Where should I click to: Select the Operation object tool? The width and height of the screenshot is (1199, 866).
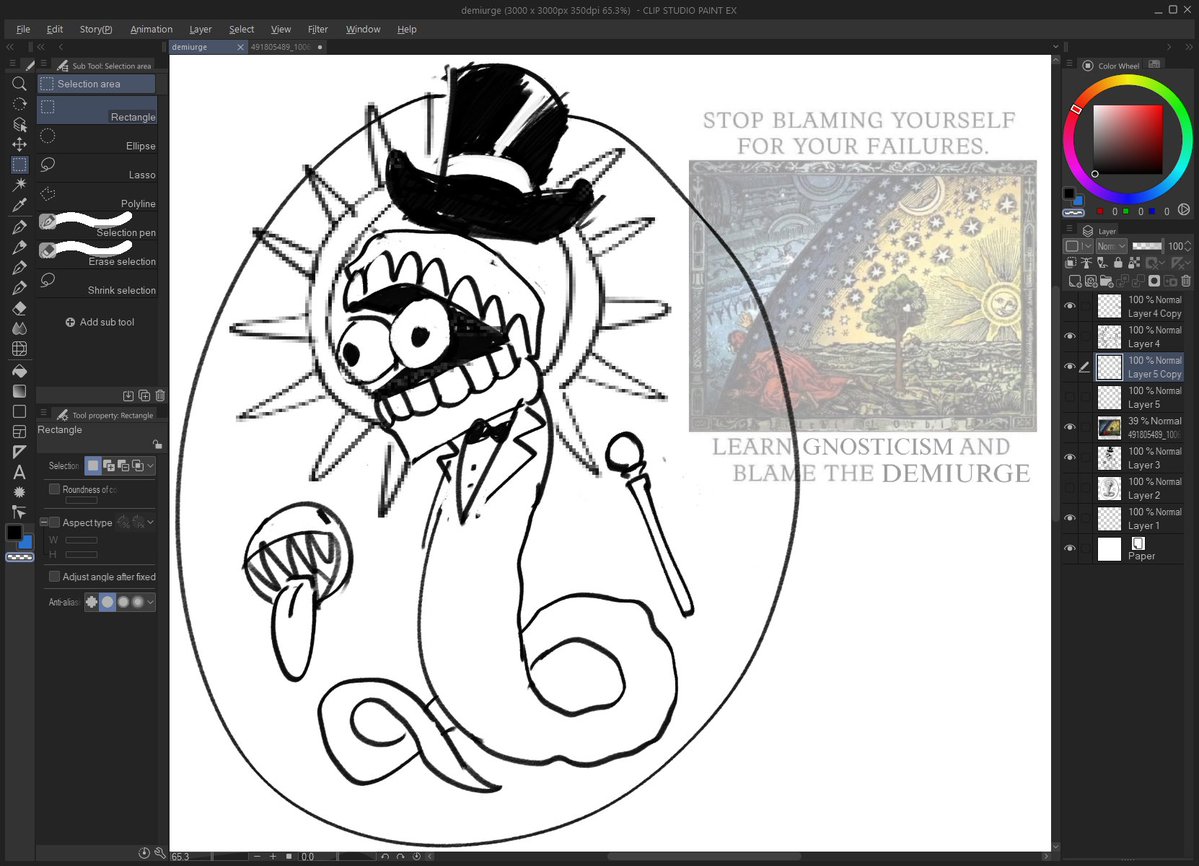19,124
